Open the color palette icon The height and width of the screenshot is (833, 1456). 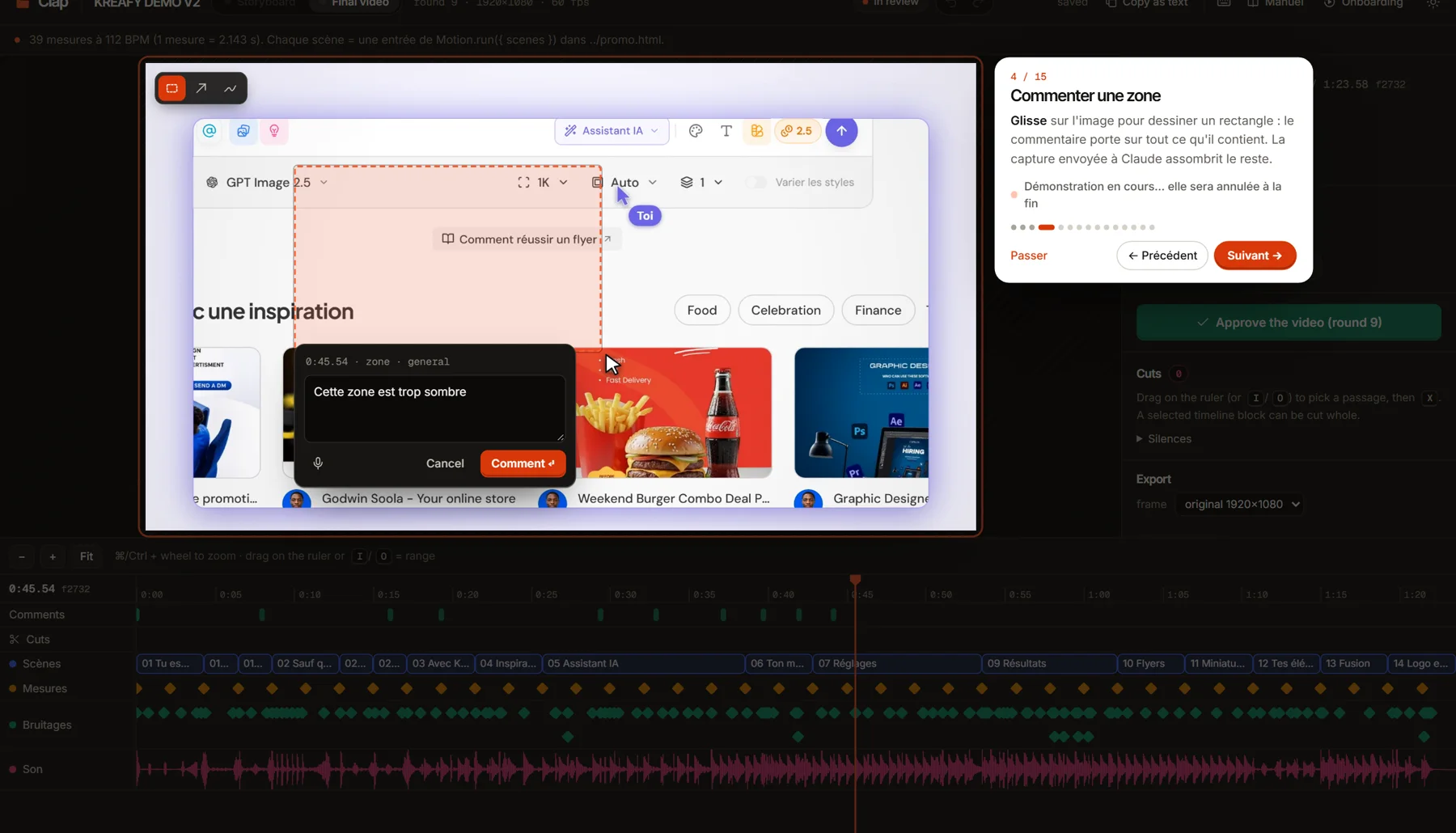(696, 130)
